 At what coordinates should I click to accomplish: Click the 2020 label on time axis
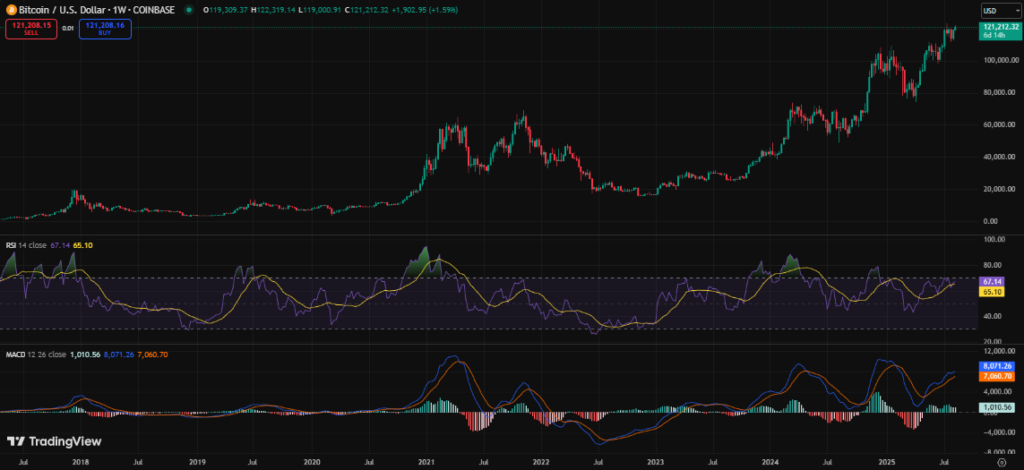tap(312, 460)
